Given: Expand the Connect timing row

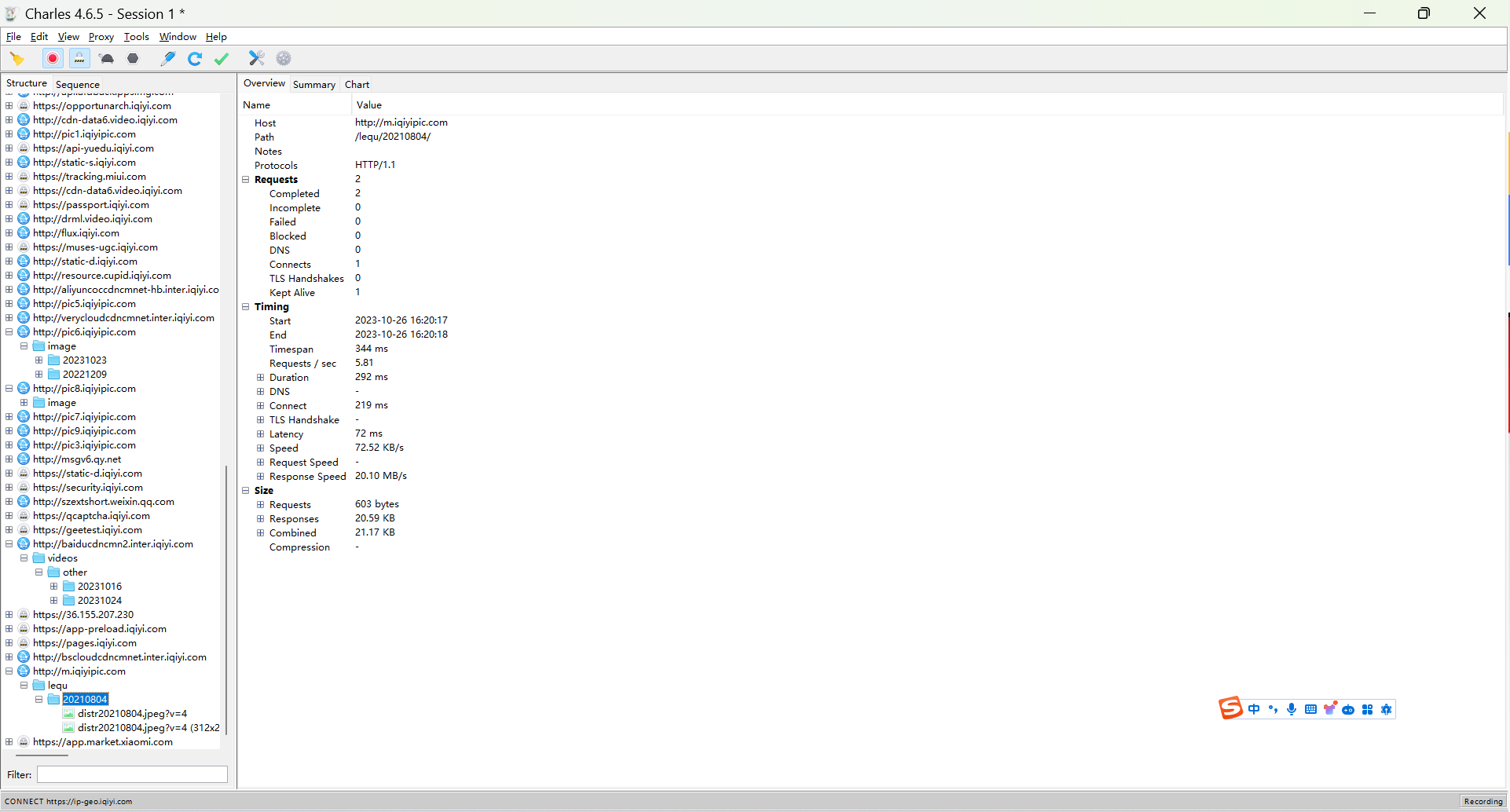Looking at the screenshot, I should (x=260, y=405).
